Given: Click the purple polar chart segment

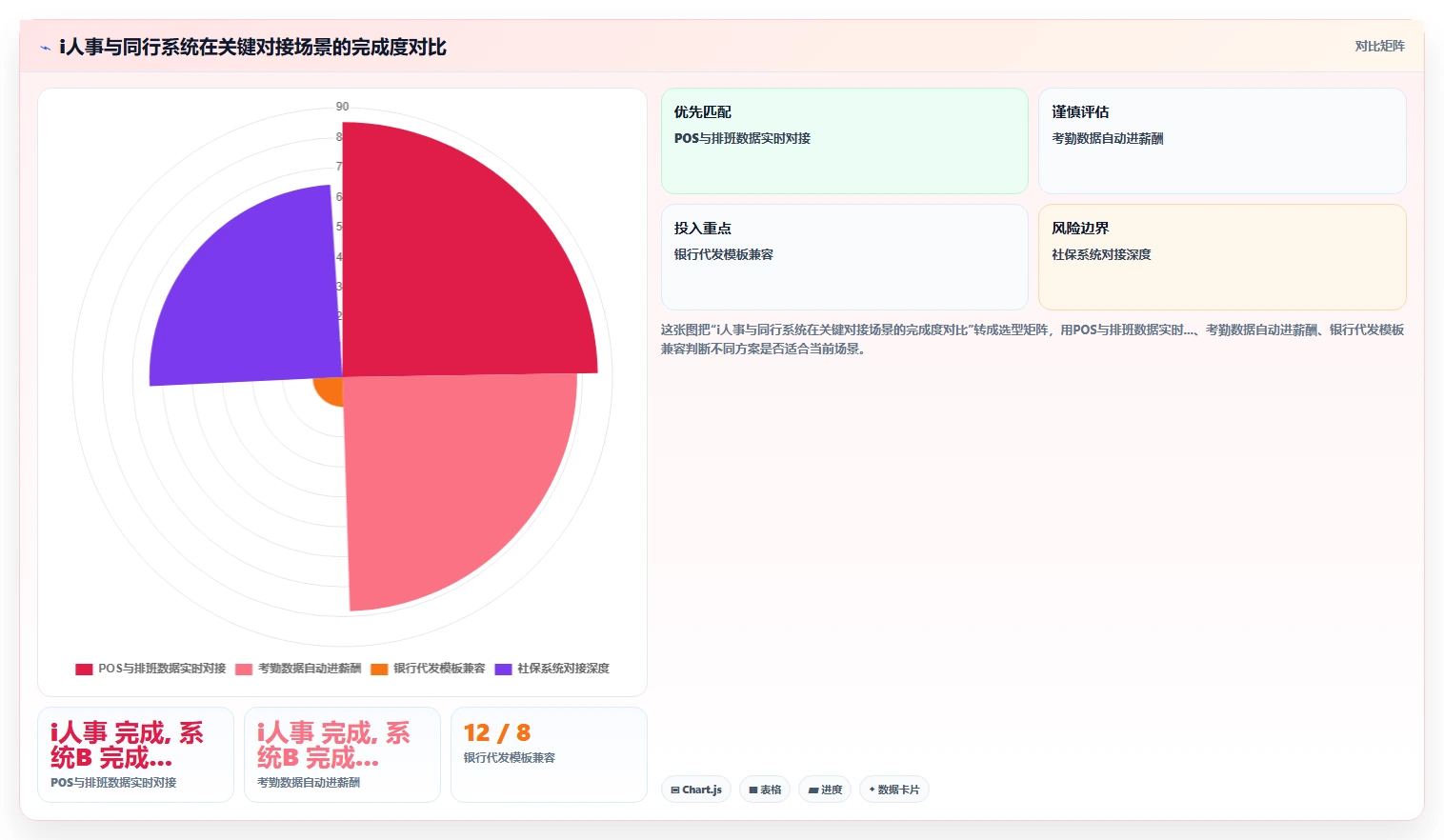Looking at the screenshot, I should point(257,295).
